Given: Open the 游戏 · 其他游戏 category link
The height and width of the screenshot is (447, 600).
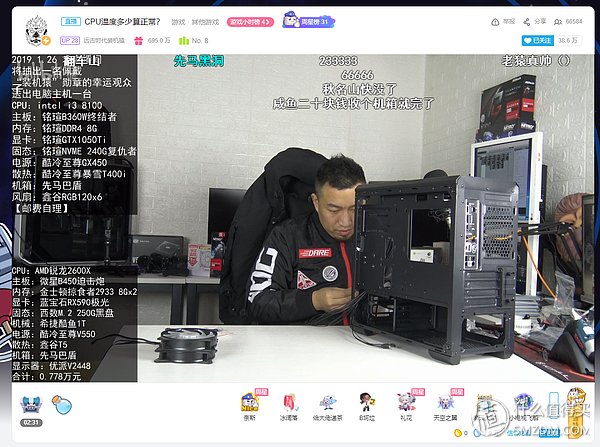Looking at the screenshot, I should 195,22.
